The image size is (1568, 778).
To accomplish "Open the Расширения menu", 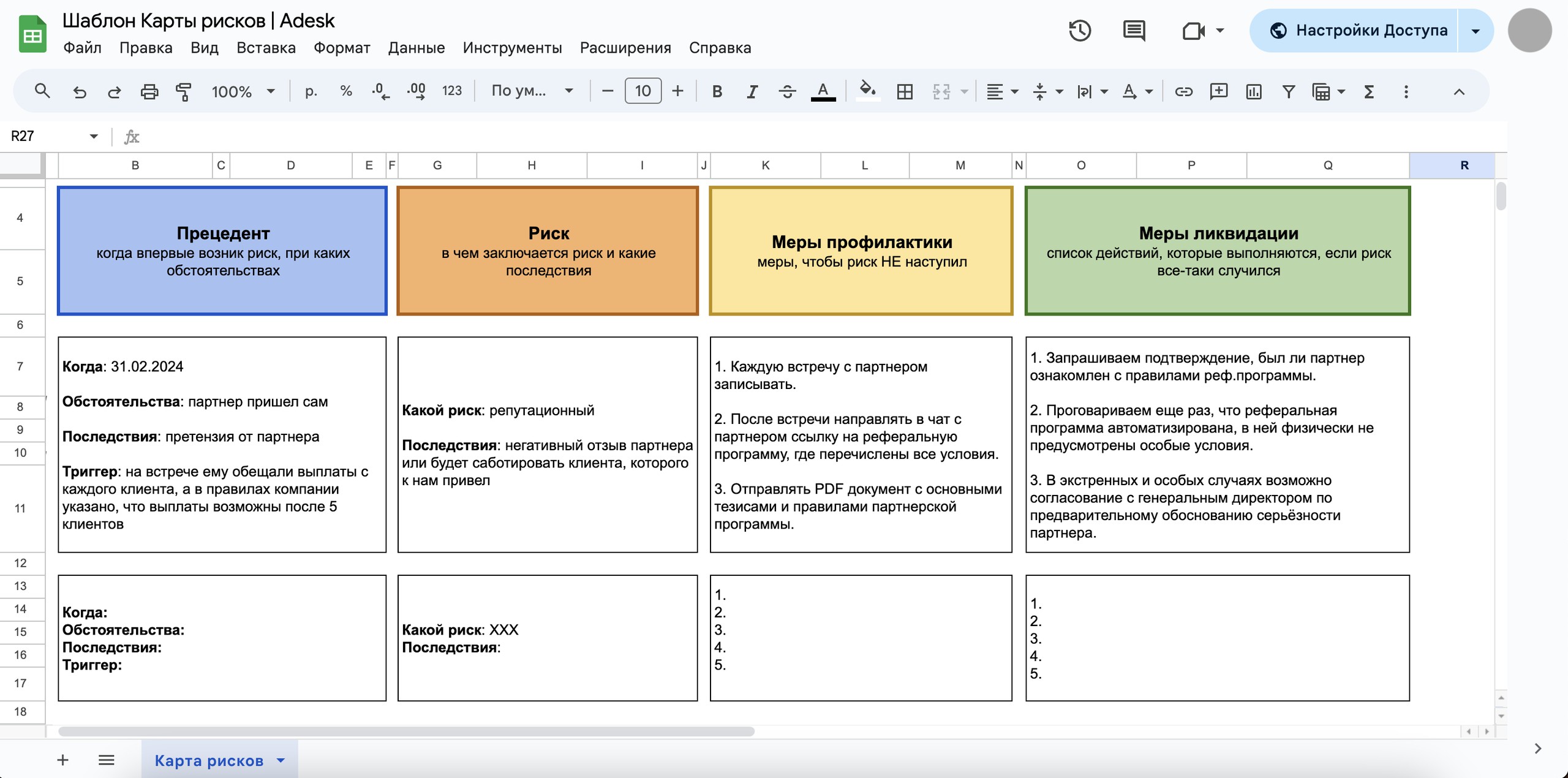I will tap(625, 48).
